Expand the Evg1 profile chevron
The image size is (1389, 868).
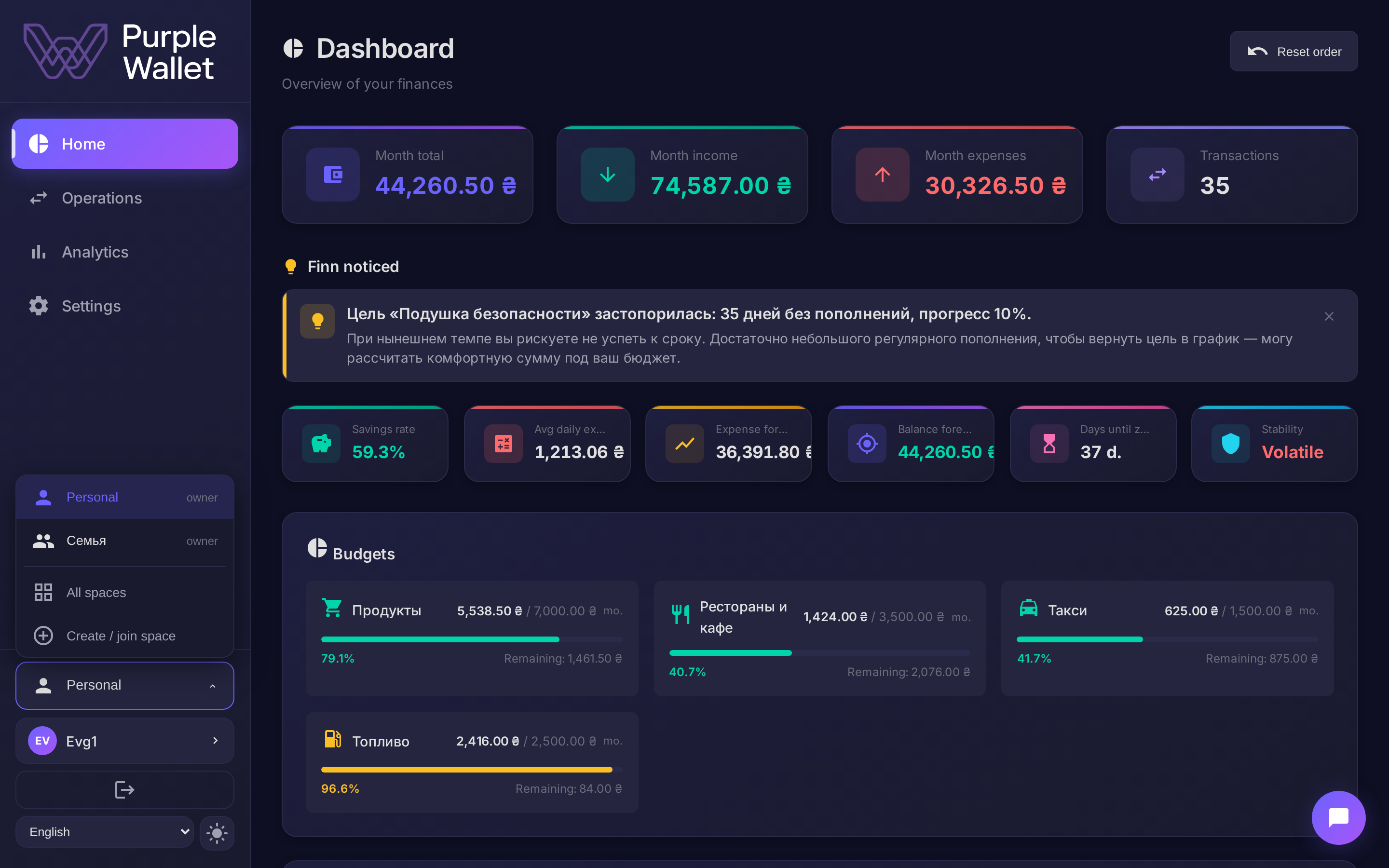(x=215, y=741)
